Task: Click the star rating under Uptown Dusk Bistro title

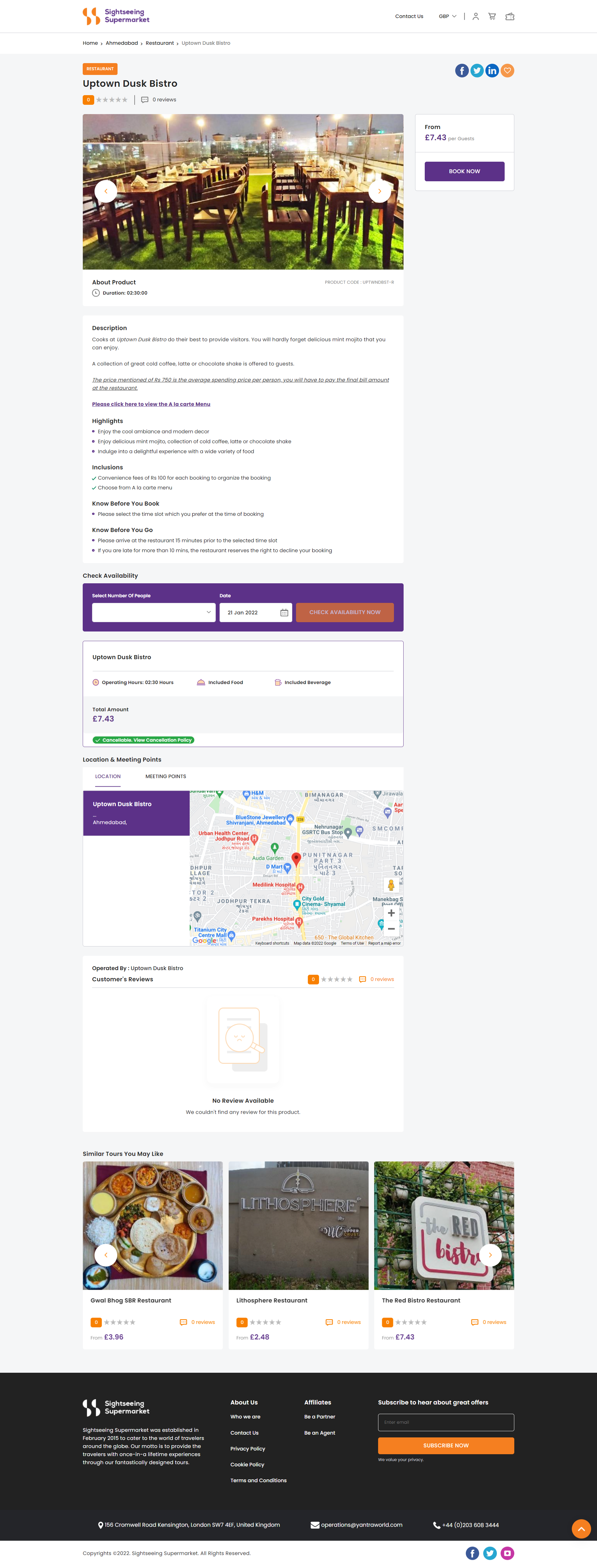Action: coord(112,100)
